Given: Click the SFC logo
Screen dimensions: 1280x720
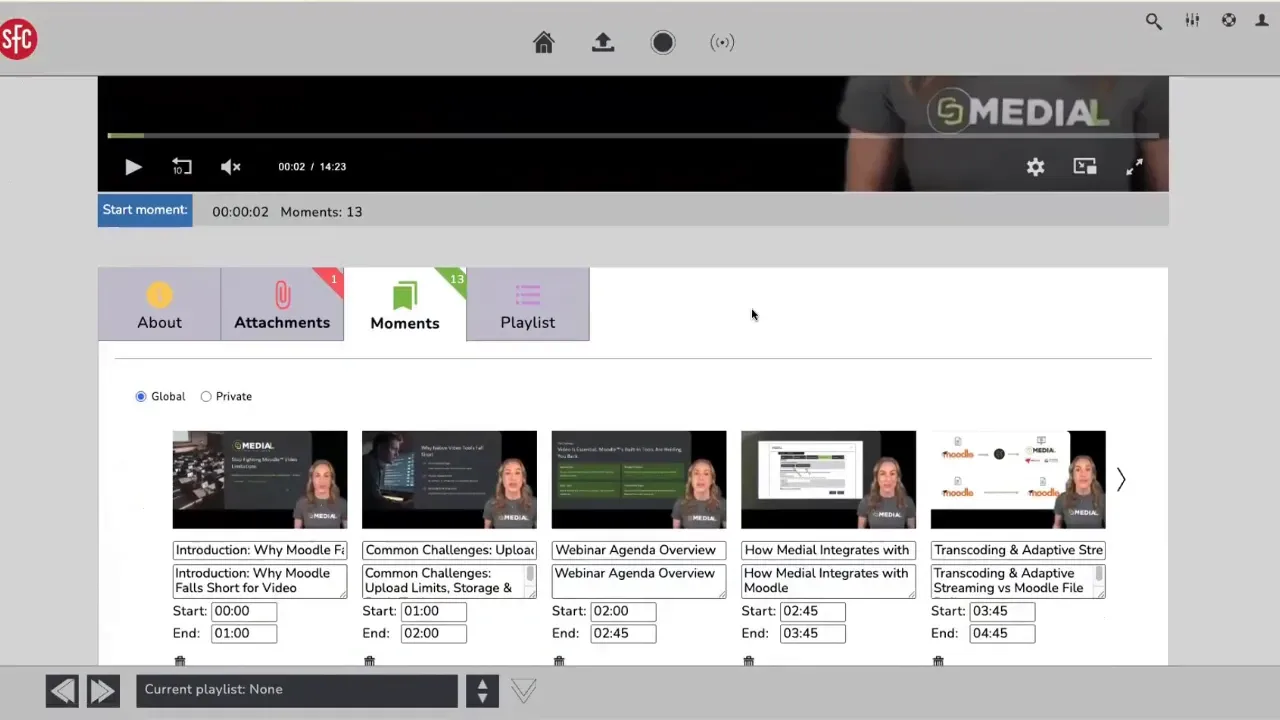Looking at the screenshot, I should [18, 39].
